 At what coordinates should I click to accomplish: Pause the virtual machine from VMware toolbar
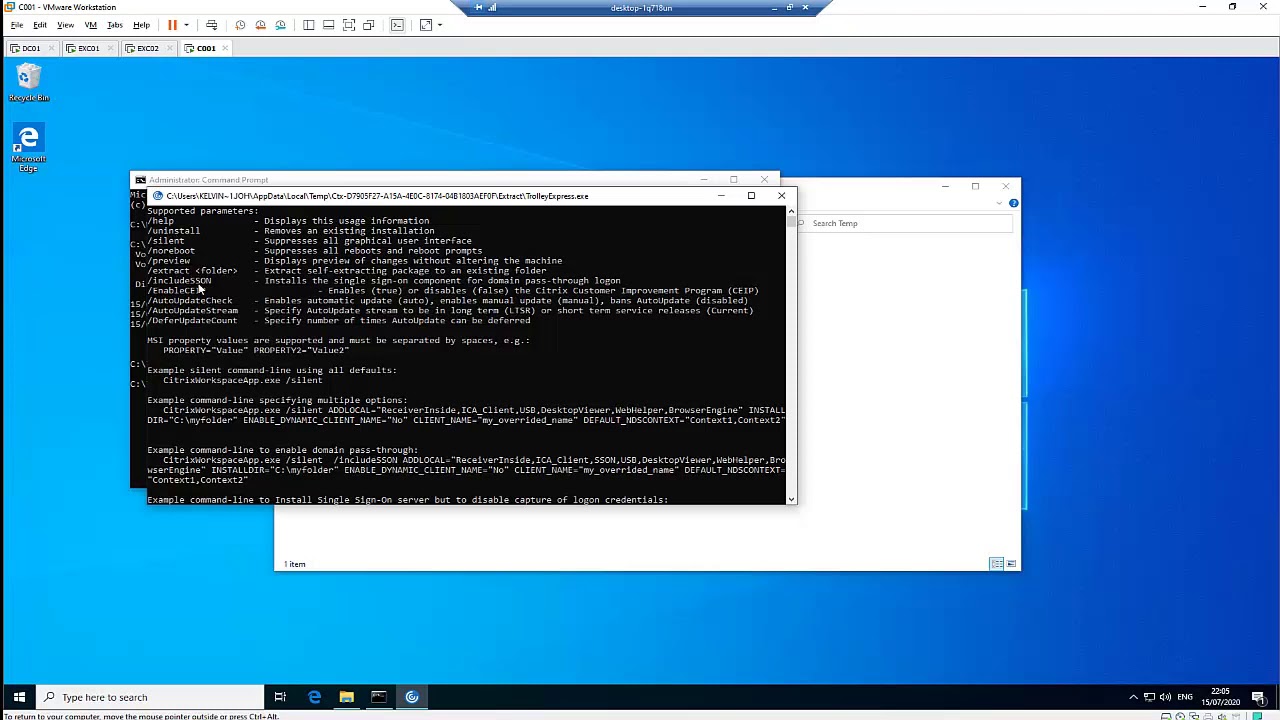coord(172,25)
